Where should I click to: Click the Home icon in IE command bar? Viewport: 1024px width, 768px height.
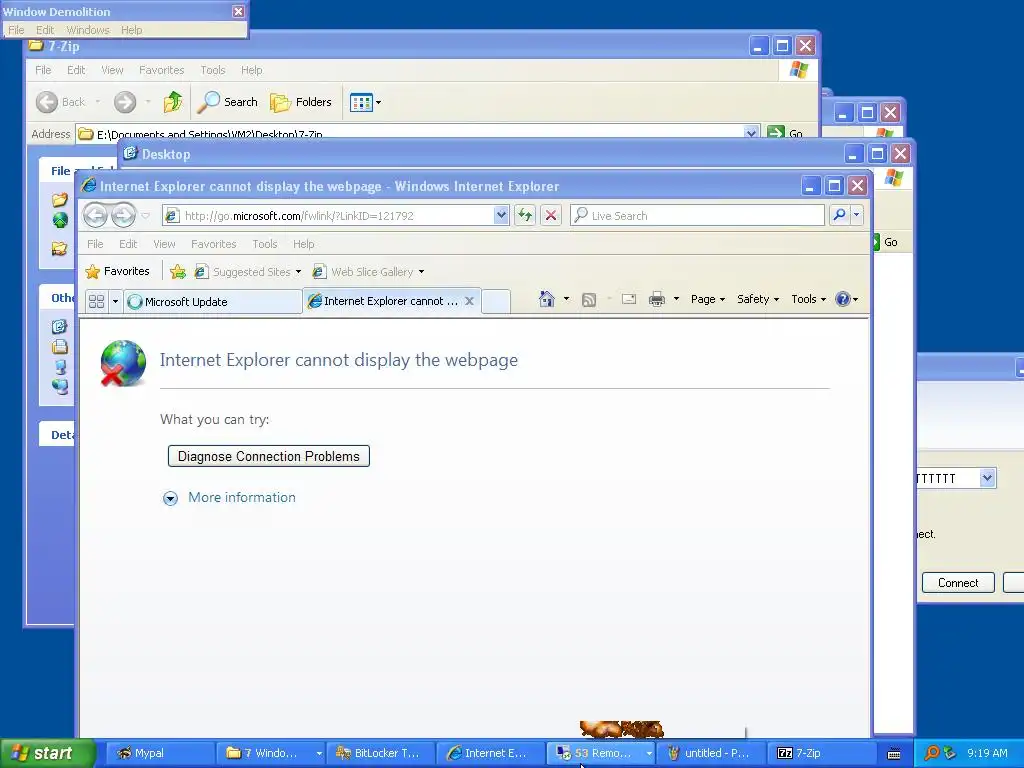[x=547, y=299]
